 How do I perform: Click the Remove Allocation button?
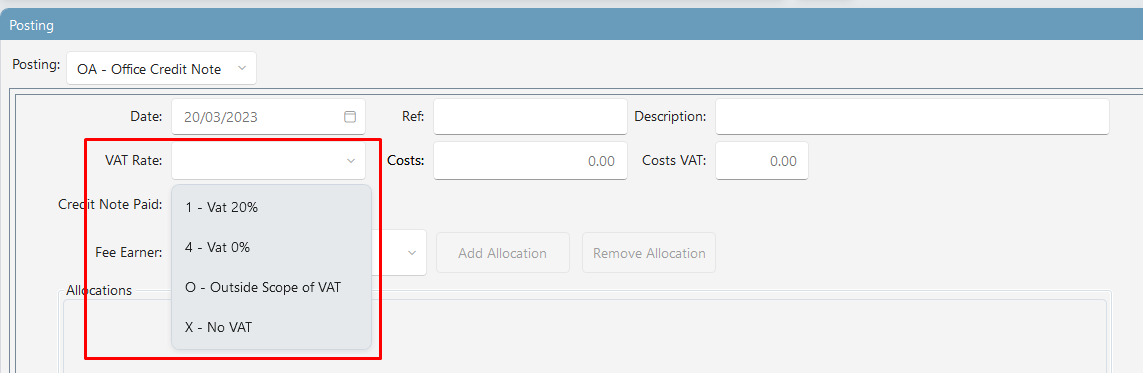(649, 254)
